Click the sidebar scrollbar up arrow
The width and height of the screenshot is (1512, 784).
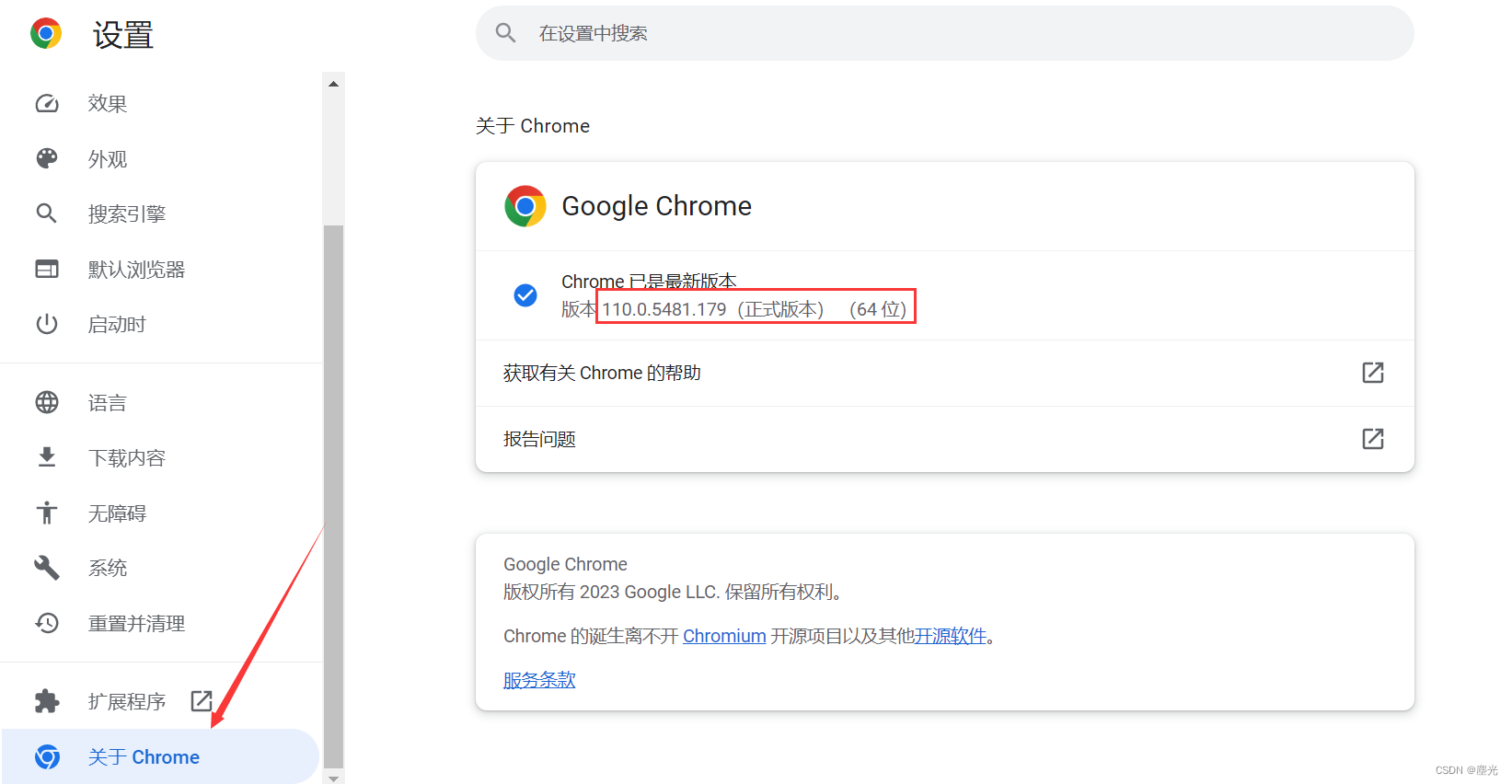coord(334,84)
